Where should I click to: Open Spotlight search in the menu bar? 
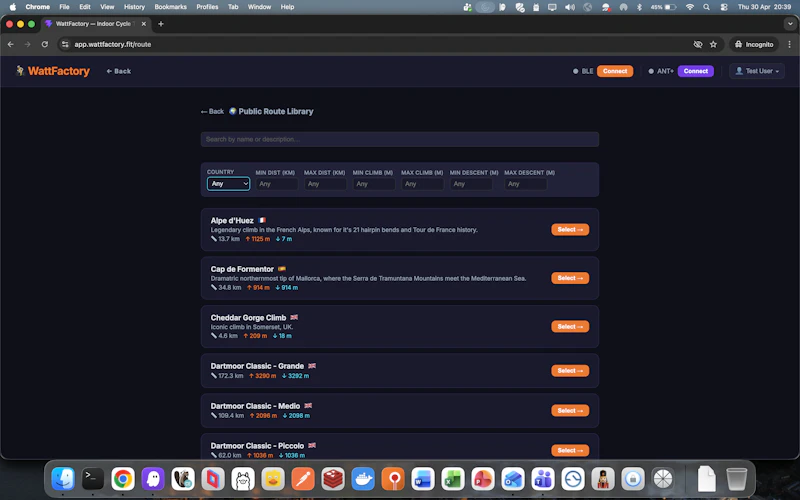(707, 7)
